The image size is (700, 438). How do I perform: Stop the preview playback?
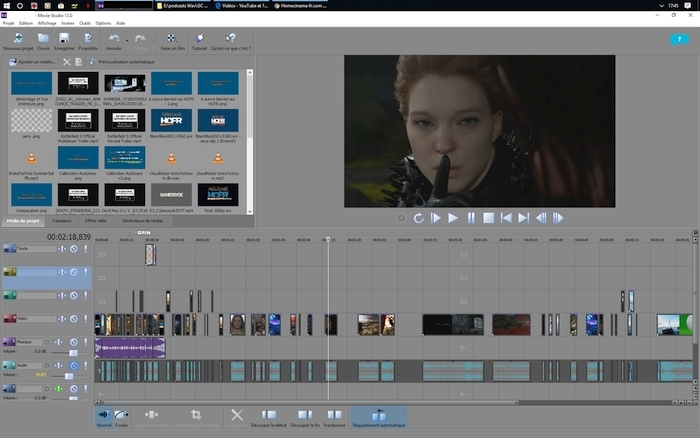(x=488, y=218)
